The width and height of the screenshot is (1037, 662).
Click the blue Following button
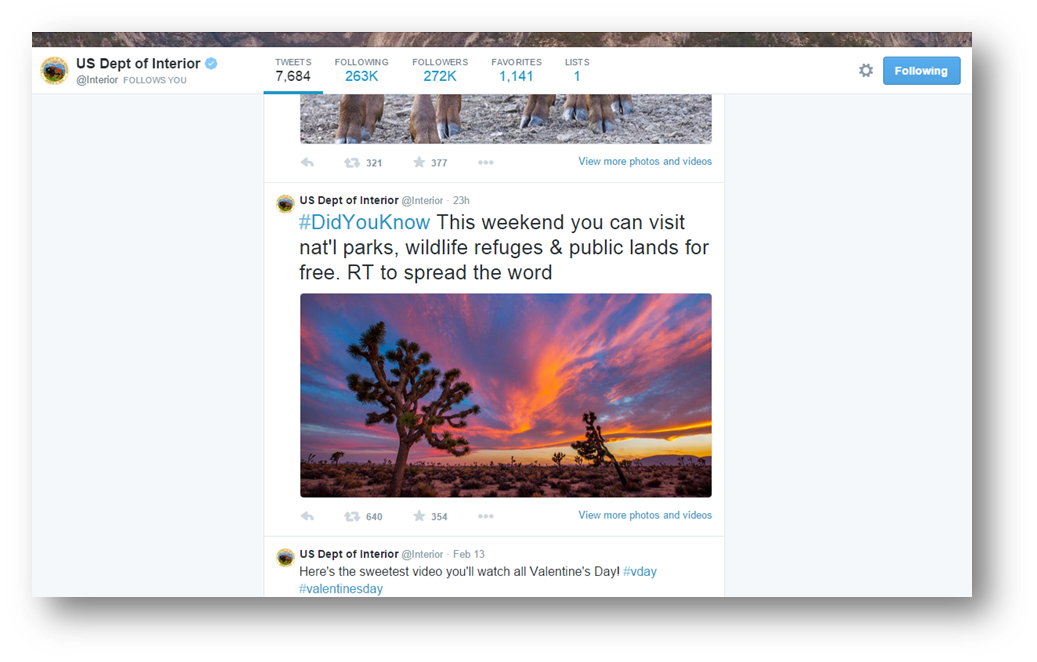pos(921,71)
